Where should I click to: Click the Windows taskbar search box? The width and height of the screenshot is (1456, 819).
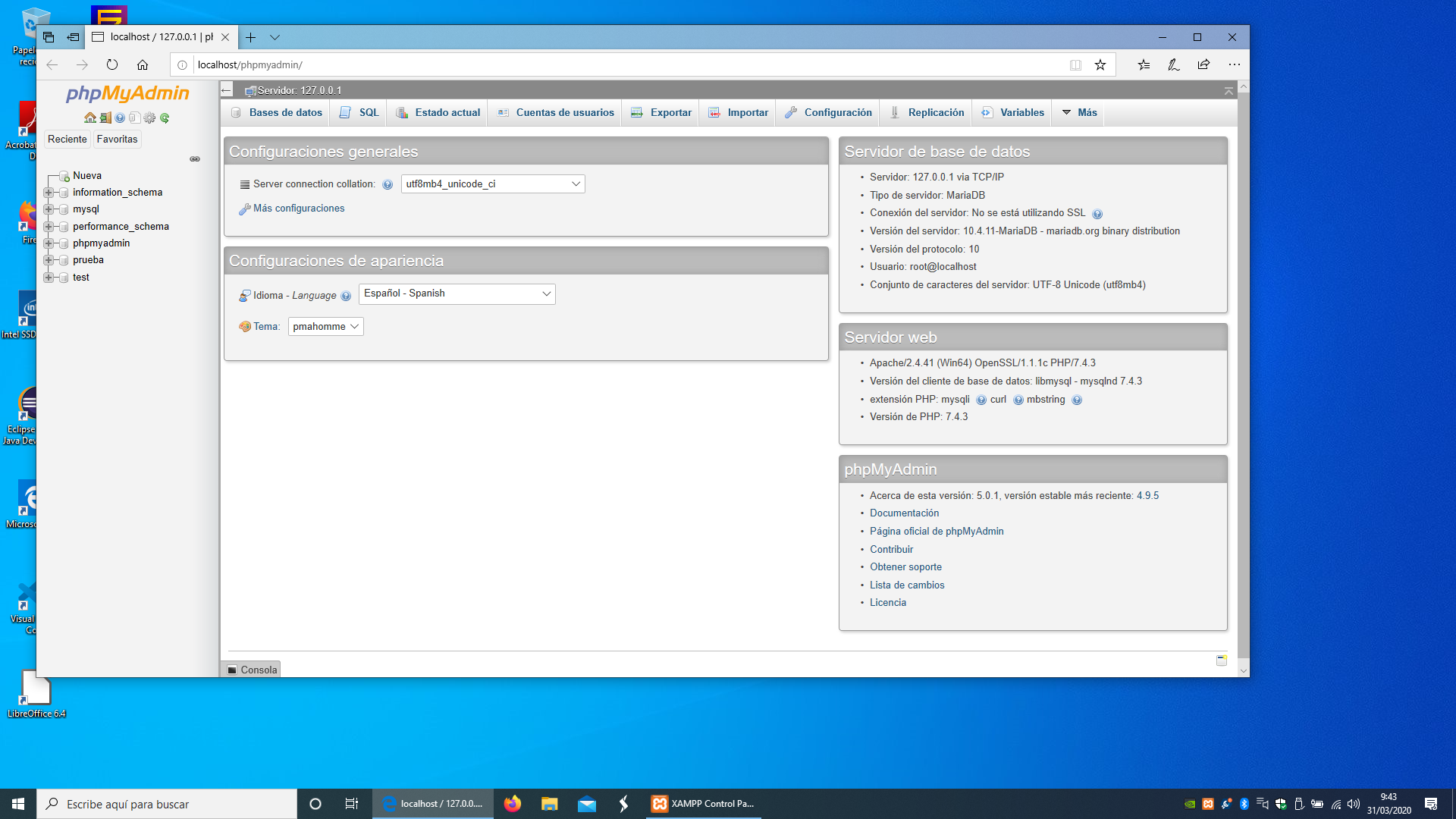167,804
